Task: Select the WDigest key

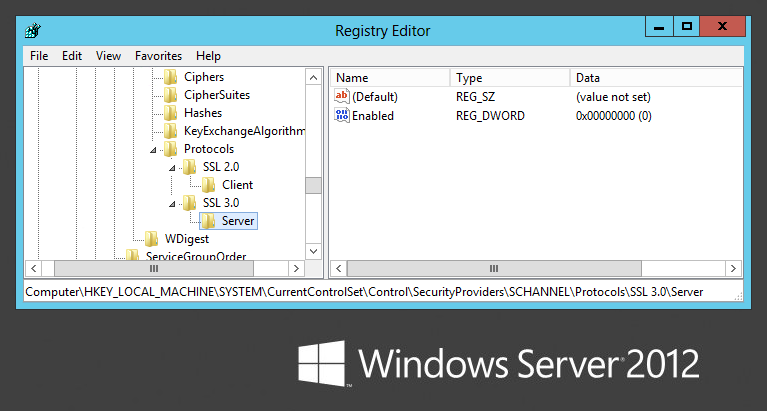Action: 187,239
